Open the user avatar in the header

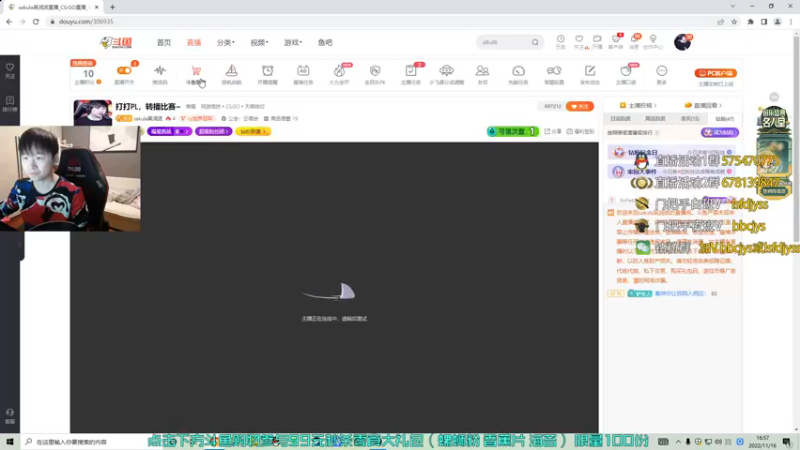682,42
